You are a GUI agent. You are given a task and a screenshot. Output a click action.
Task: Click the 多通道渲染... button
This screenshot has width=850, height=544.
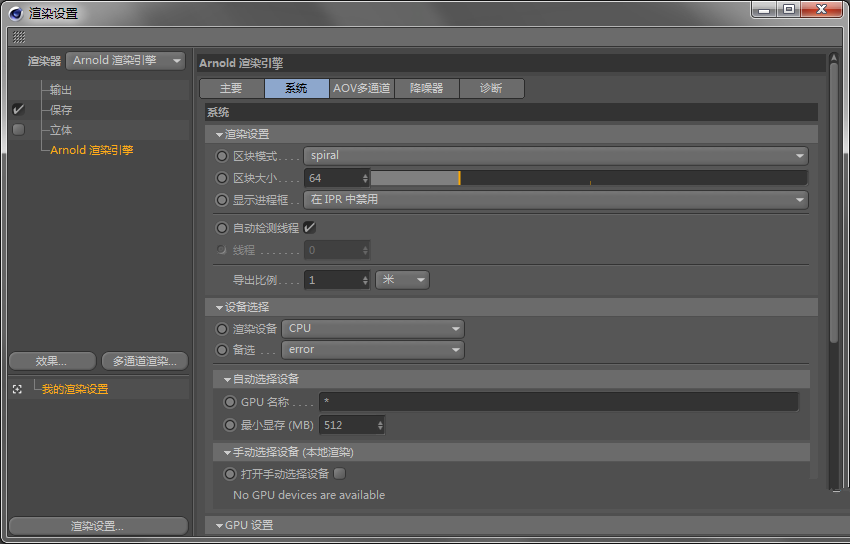(144, 361)
